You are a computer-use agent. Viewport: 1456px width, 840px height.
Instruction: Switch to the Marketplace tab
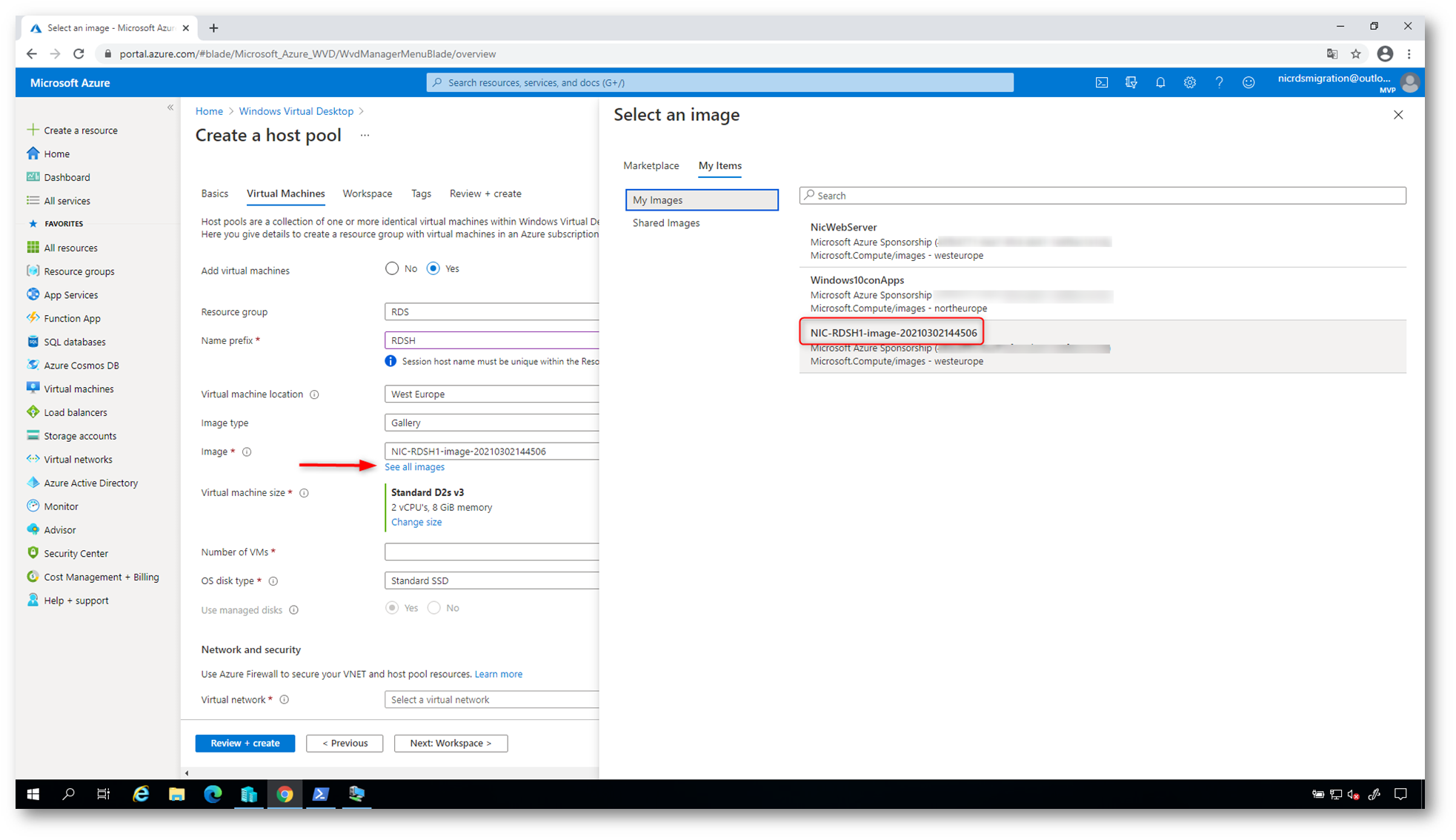point(651,165)
